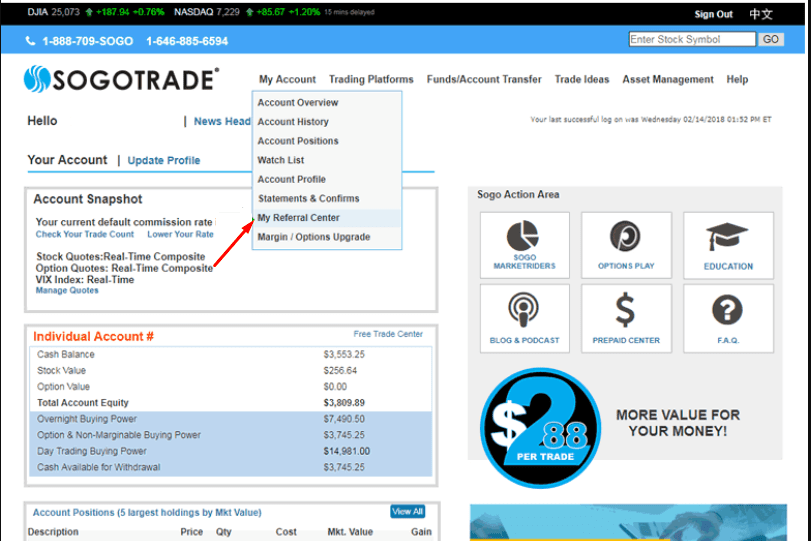Open the My Account menu

click(x=287, y=79)
